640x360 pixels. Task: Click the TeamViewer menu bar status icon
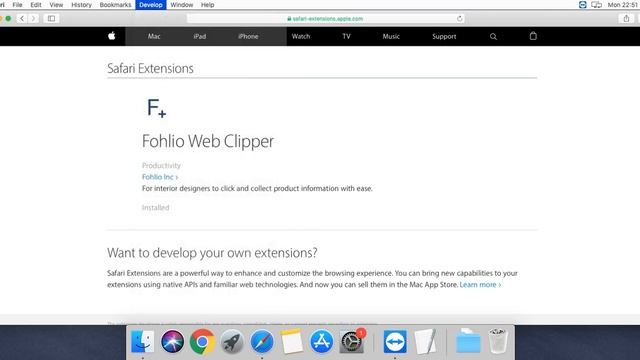click(582, 5)
